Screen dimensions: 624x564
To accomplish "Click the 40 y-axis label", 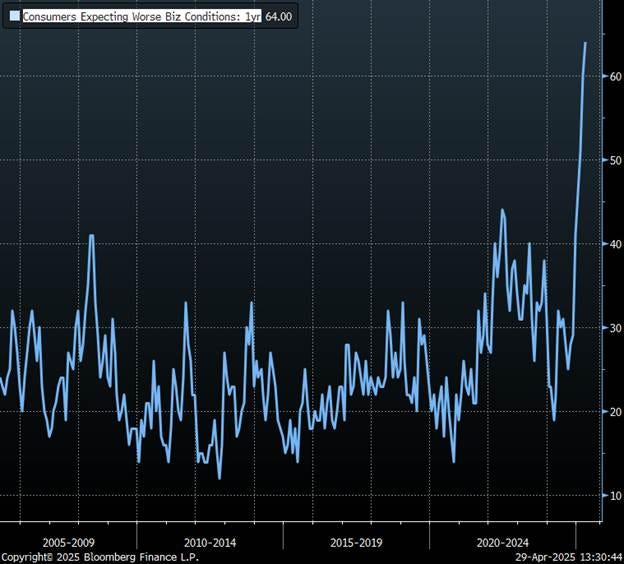I will coord(616,244).
